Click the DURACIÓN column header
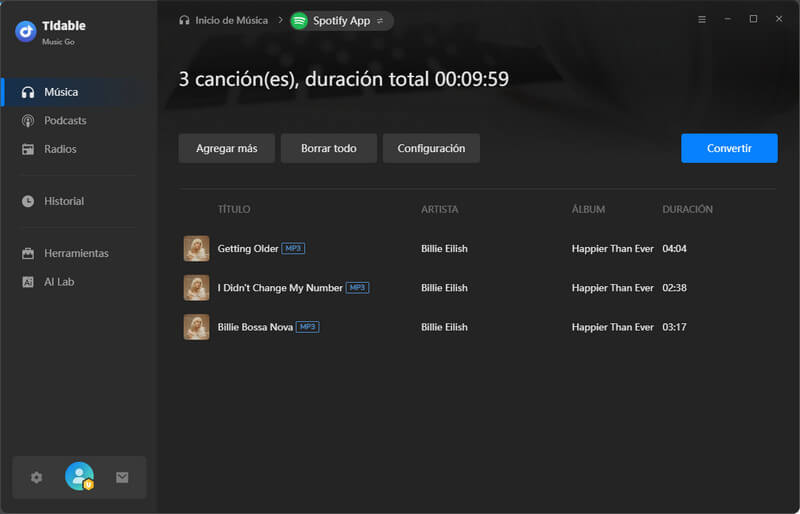The width and height of the screenshot is (800, 514). pos(687,209)
